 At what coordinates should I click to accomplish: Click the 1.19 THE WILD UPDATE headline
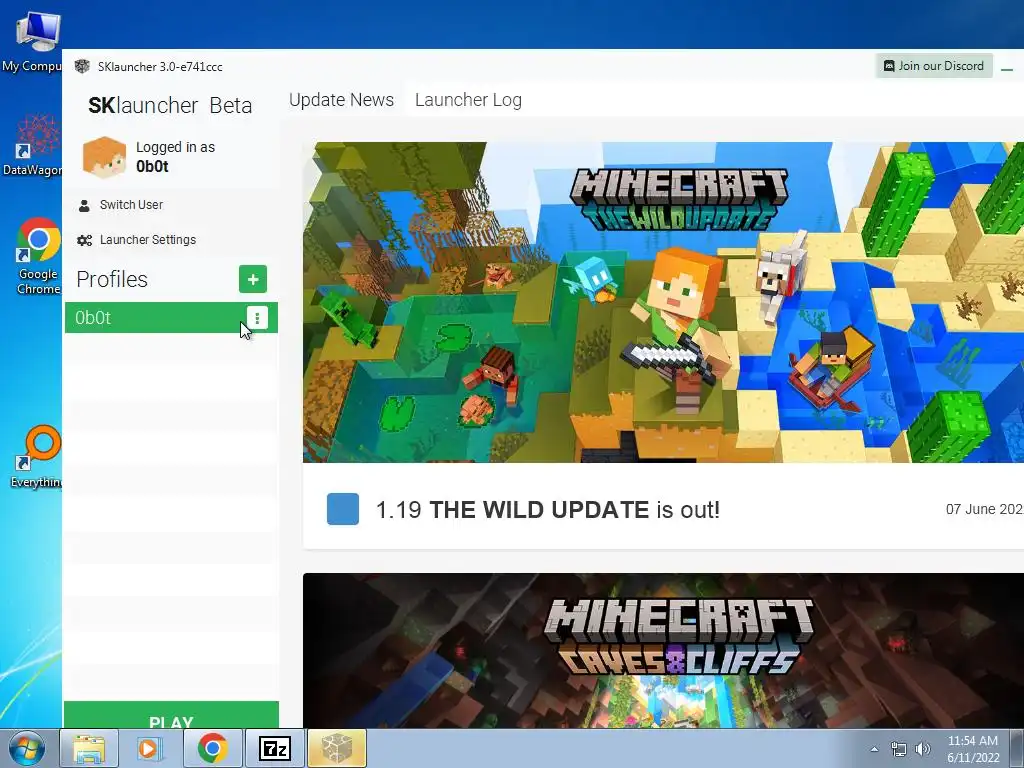548,509
